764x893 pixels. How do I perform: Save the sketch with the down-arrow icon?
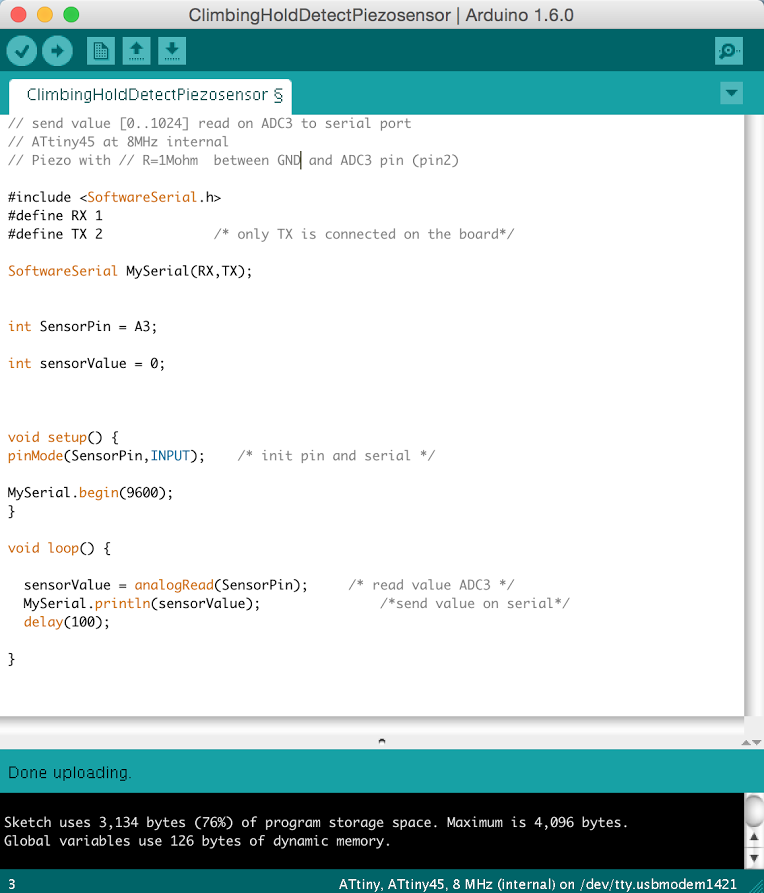172,51
